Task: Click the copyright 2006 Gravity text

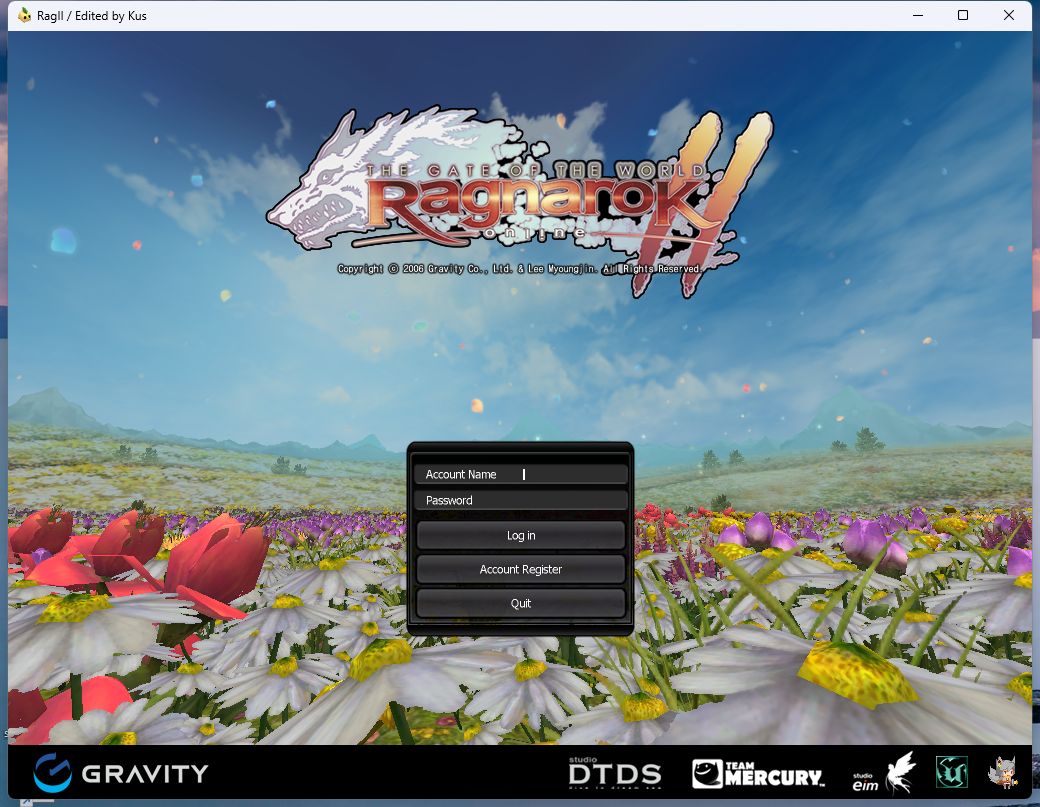Action: coord(519,269)
